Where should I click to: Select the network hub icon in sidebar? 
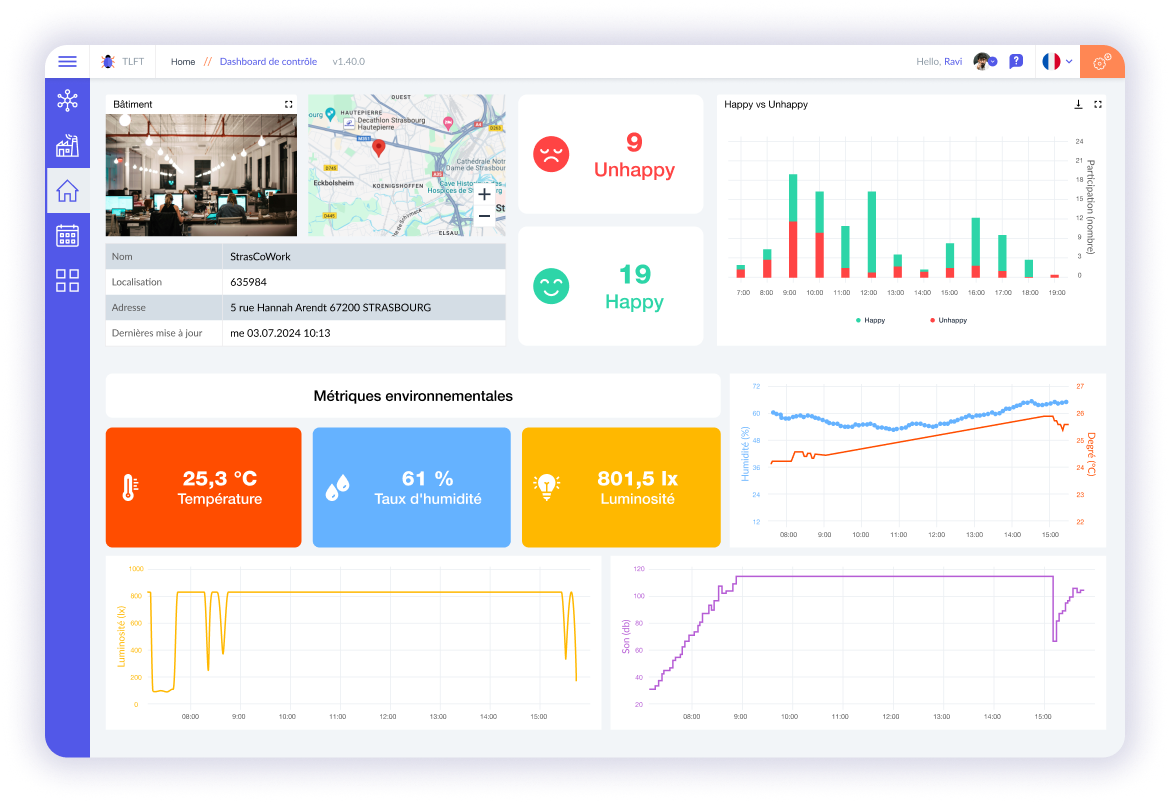pos(67,99)
